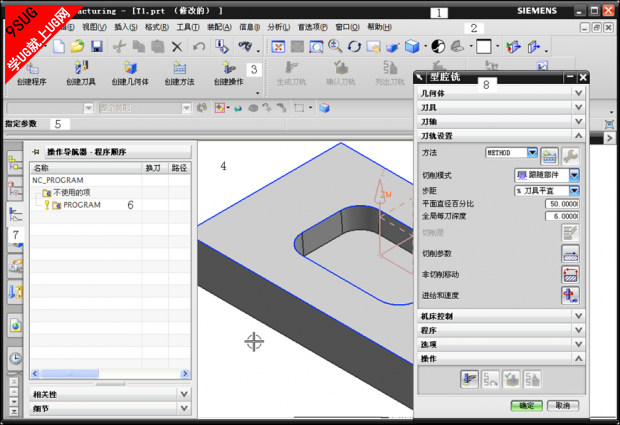The width and height of the screenshot is (620, 425).
Task: Click the 换刀 column header
Action: pyautogui.click(x=155, y=168)
